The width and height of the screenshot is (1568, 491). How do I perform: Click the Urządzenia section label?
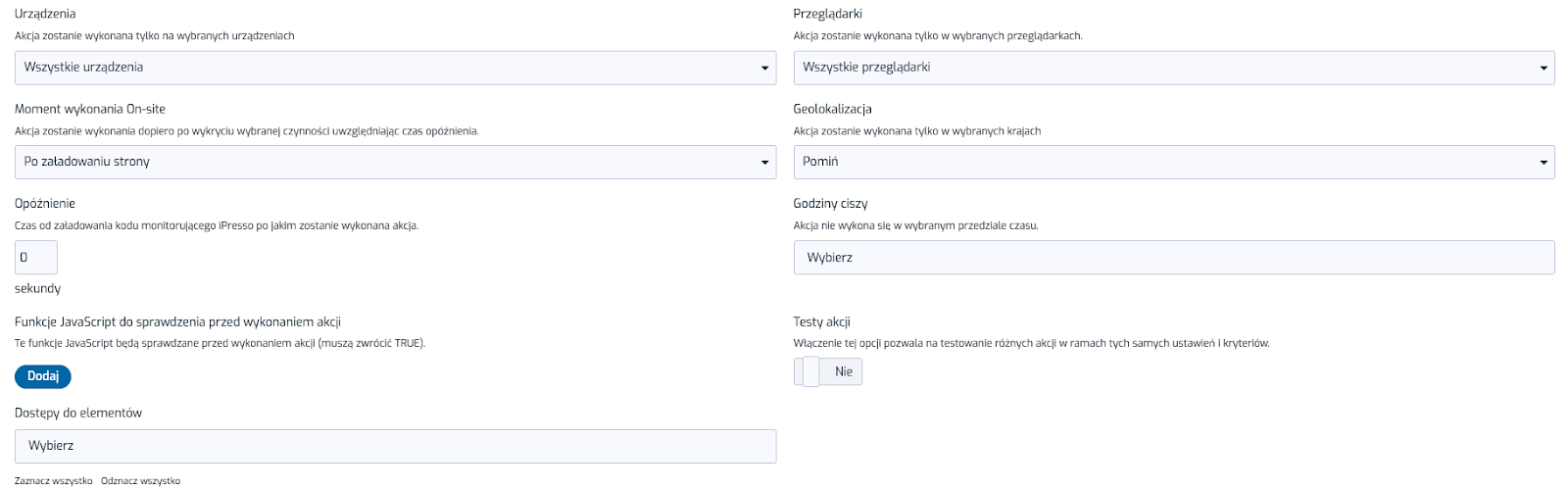point(45,14)
